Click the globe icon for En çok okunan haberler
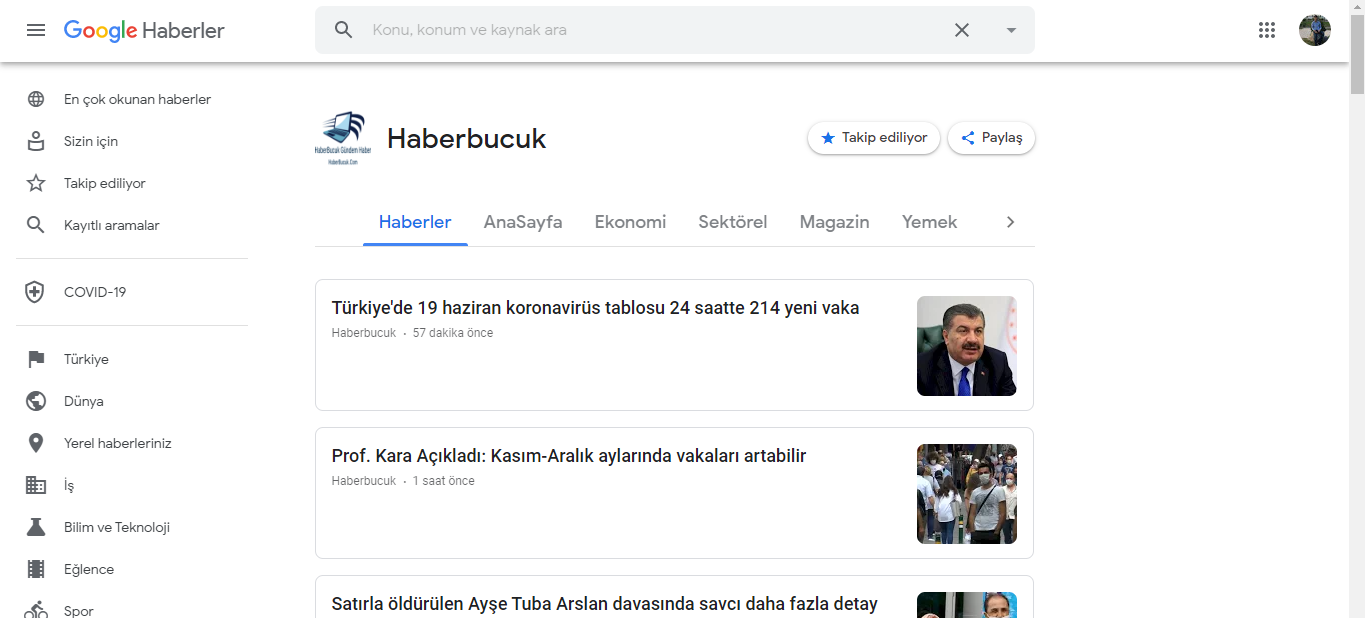Image resolution: width=1365 pixels, height=618 pixels. click(x=36, y=99)
